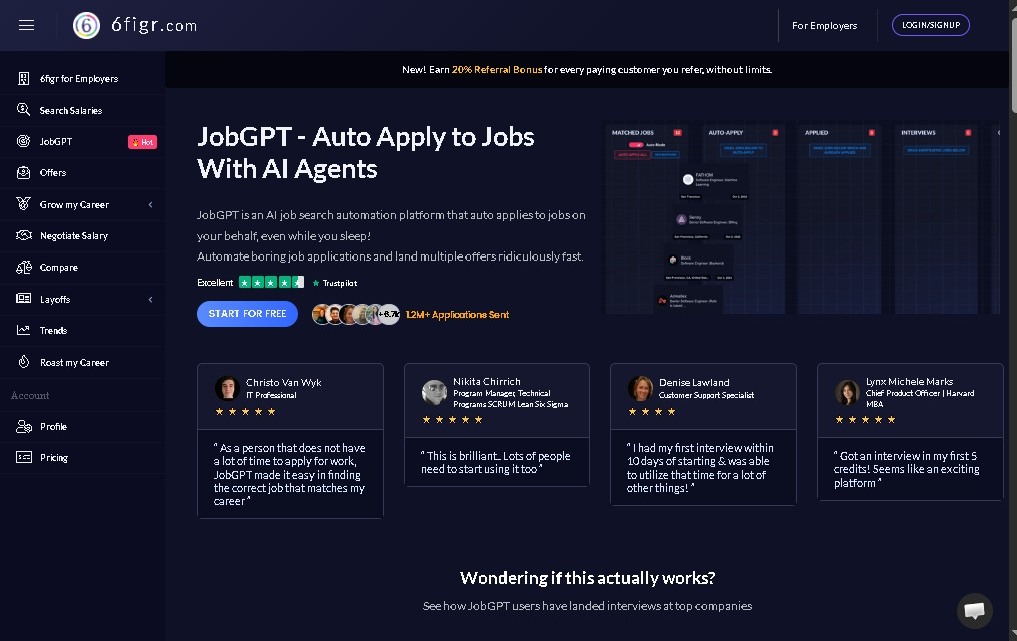This screenshot has width=1017, height=641.
Task: Open the Trends menu item
Action: point(82,330)
